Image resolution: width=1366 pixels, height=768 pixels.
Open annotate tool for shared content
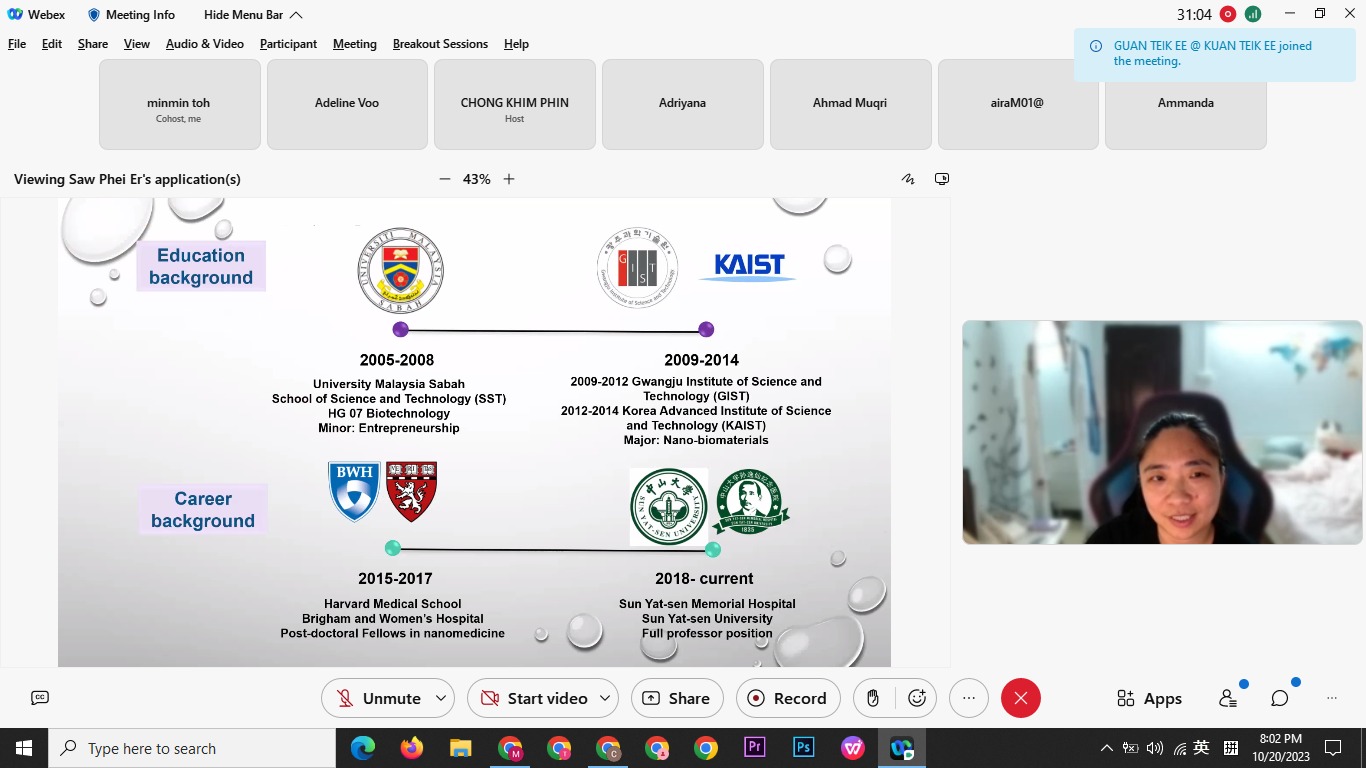click(x=908, y=179)
